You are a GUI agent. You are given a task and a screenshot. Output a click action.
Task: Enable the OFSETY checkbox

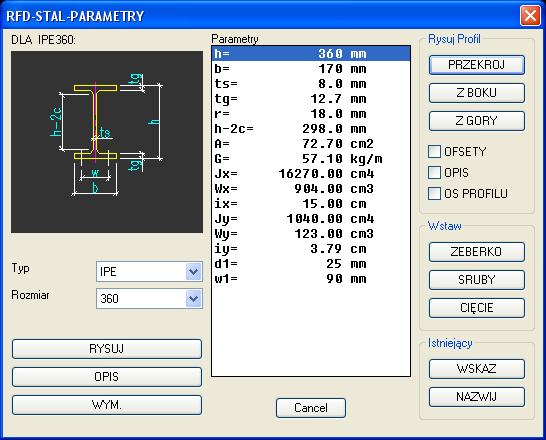pyautogui.click(x=434, y=152)
